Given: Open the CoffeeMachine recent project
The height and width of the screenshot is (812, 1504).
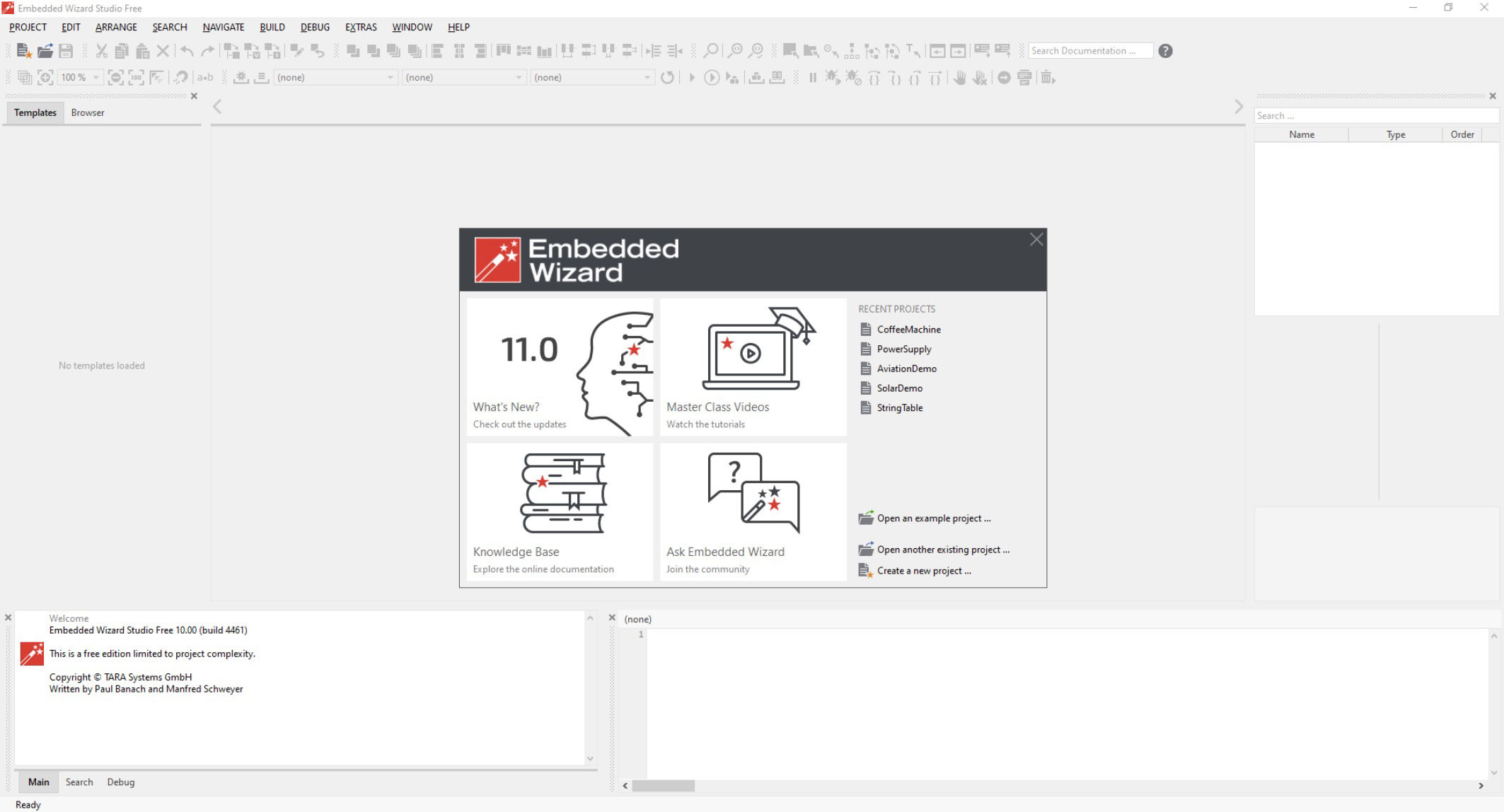Looking at the screenshot, I should point(908,330).
